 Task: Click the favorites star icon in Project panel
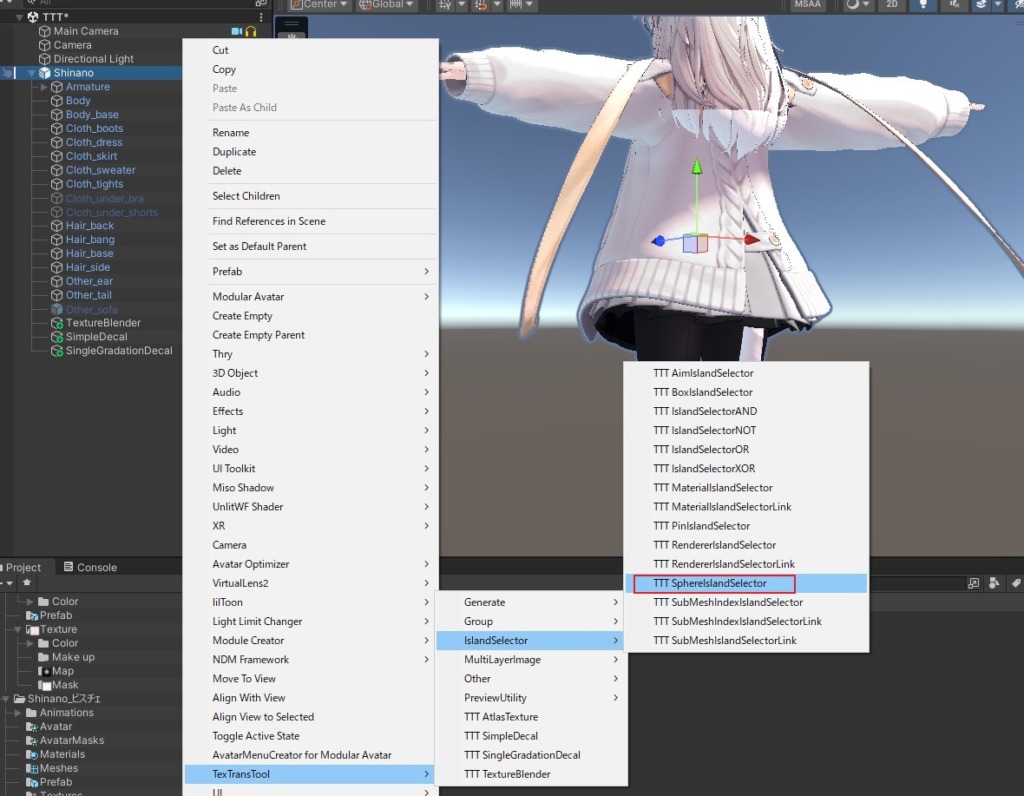point(27,582)
